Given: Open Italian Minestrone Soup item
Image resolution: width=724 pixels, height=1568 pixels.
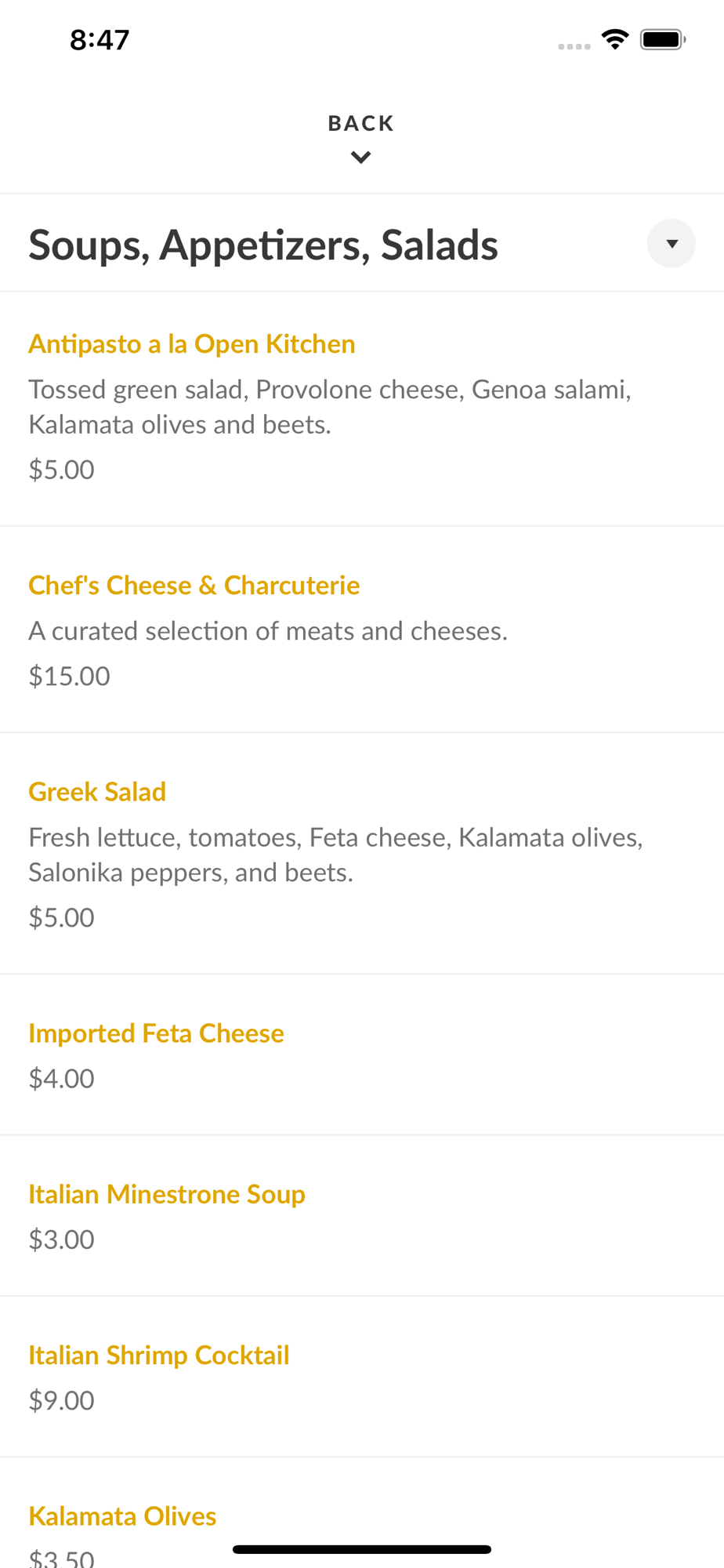Looking at the screenshot, I should 167,1194.
